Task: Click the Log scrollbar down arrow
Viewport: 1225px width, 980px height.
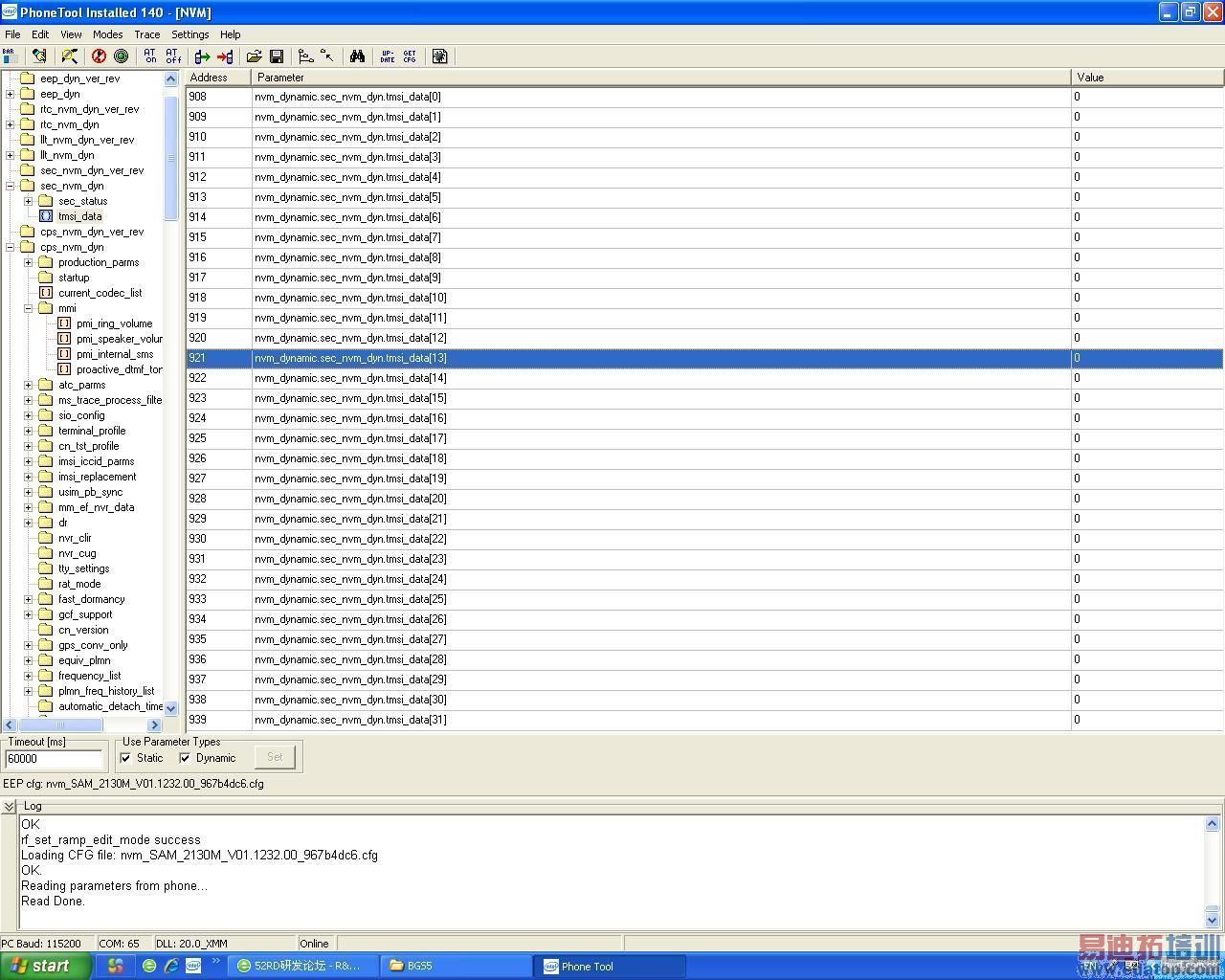Action: 1212,920
